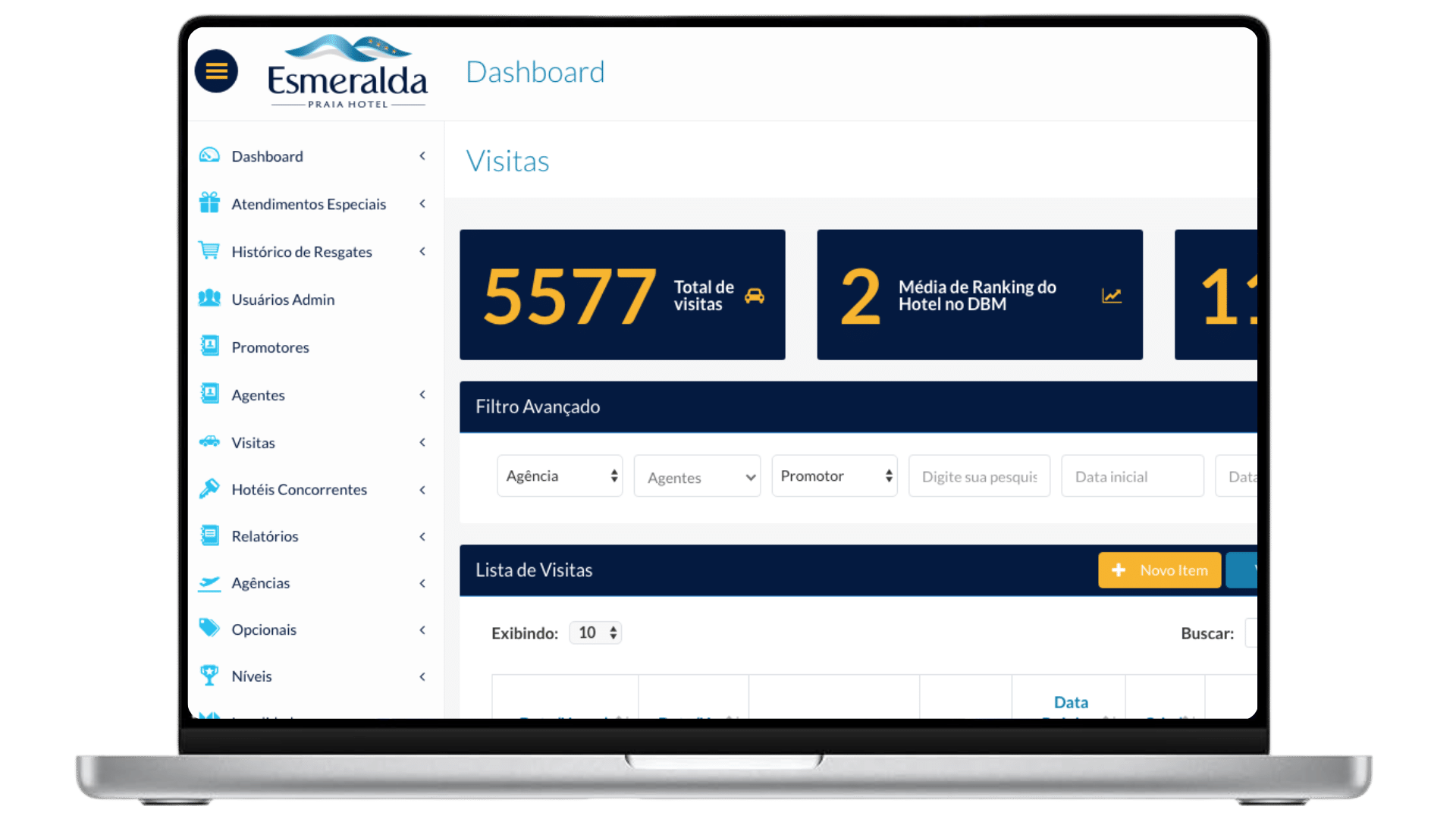Open Agências menu item
The image size is (1456, 819).
click(260, 583)
